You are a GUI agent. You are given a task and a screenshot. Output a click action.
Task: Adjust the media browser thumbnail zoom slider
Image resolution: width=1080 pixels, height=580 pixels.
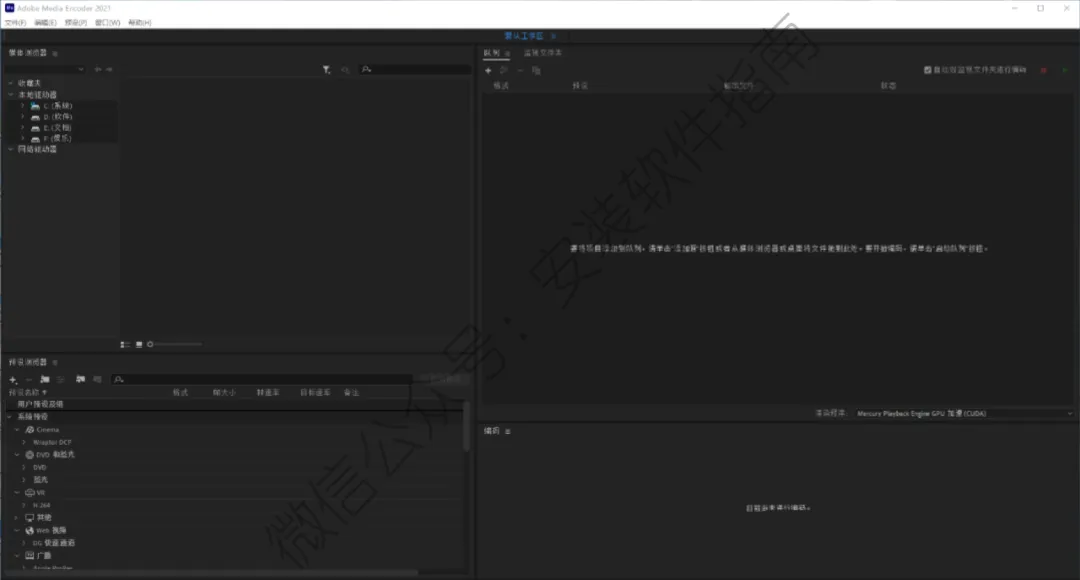pos(175,344)
